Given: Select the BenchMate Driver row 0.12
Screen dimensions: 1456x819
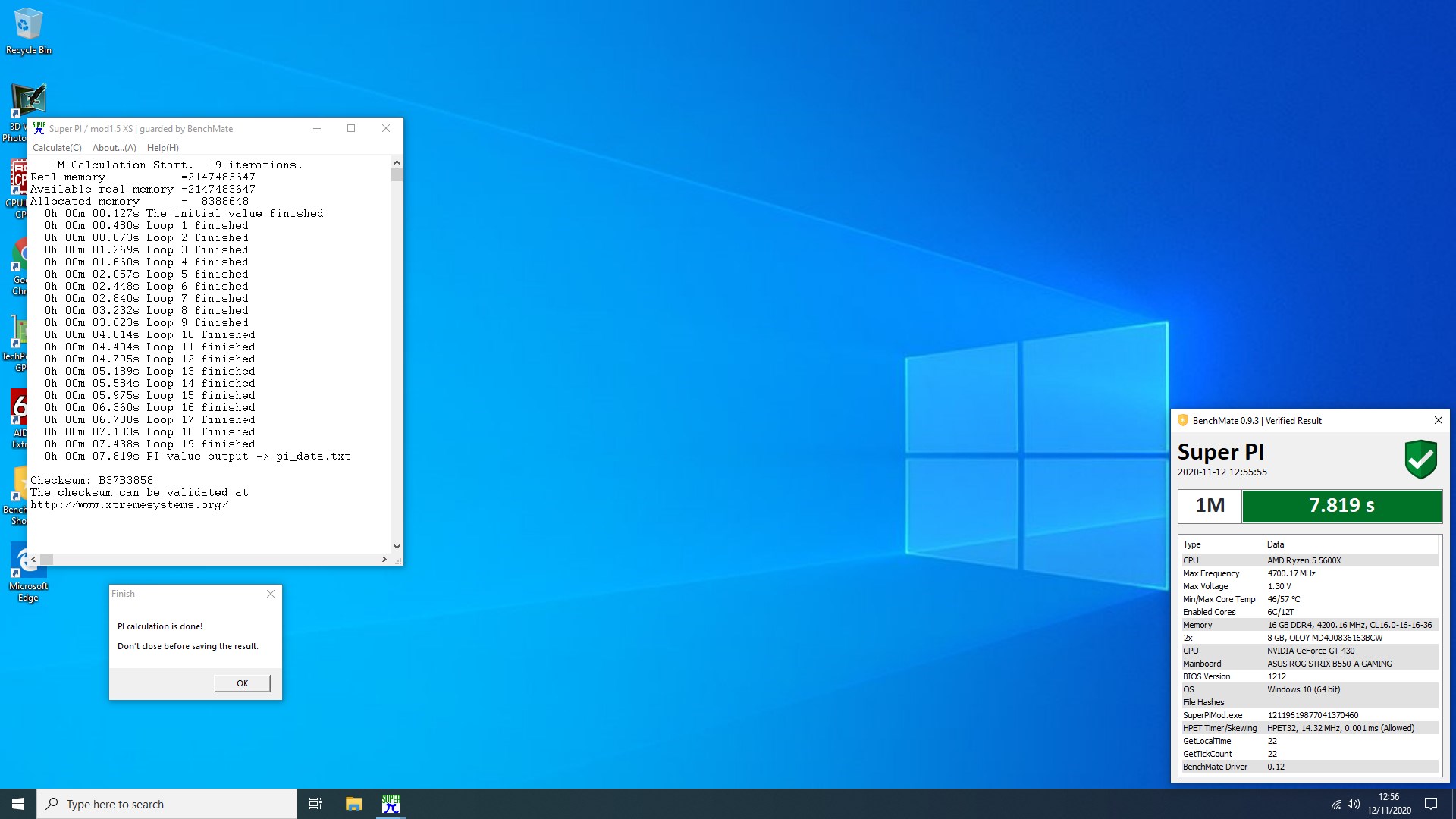Looking at the screenshot, I should pos(1309,767).
